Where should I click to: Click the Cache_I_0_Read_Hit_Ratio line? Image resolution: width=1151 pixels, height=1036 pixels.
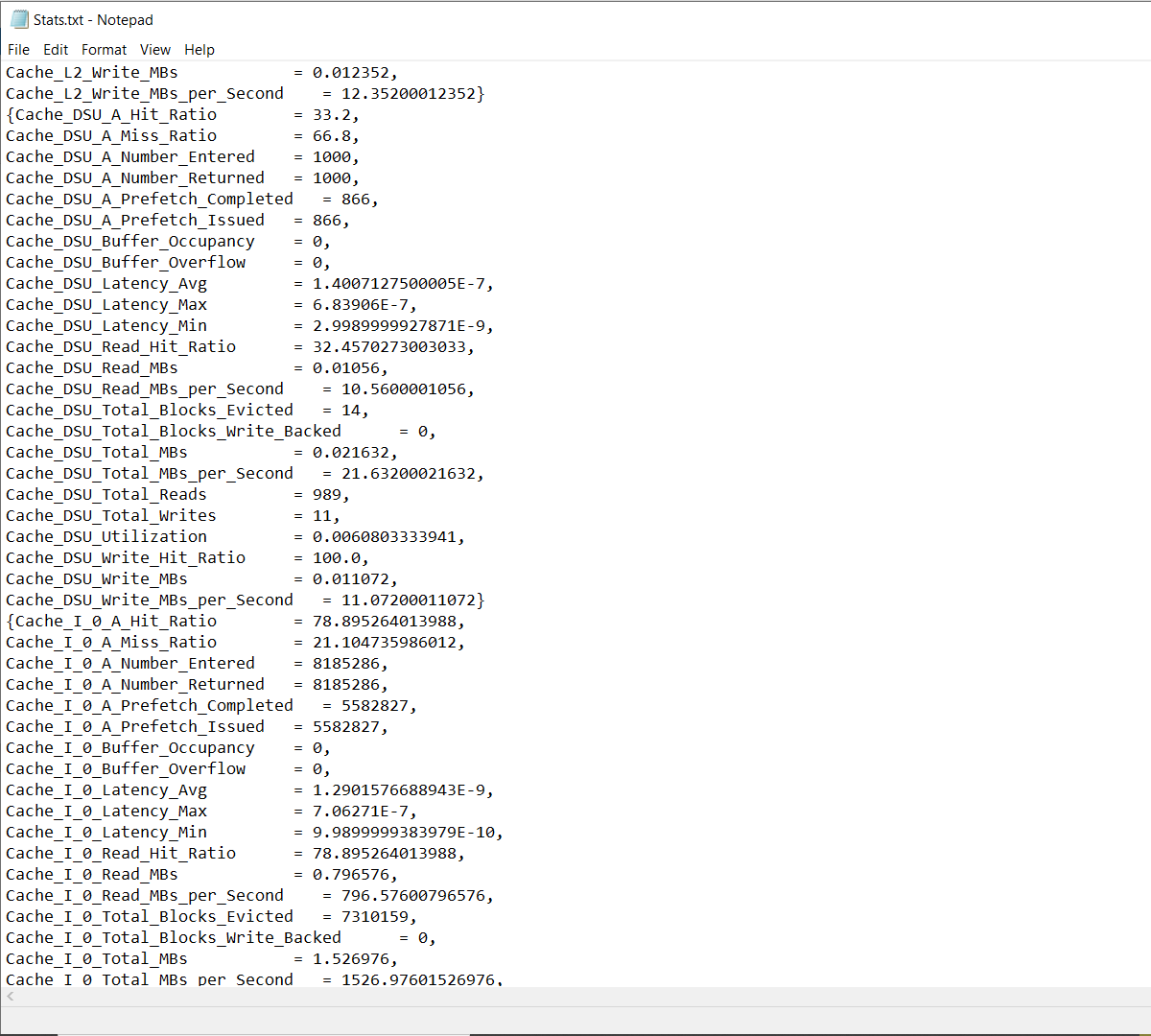pyautogui.click(x=235, y=854)
